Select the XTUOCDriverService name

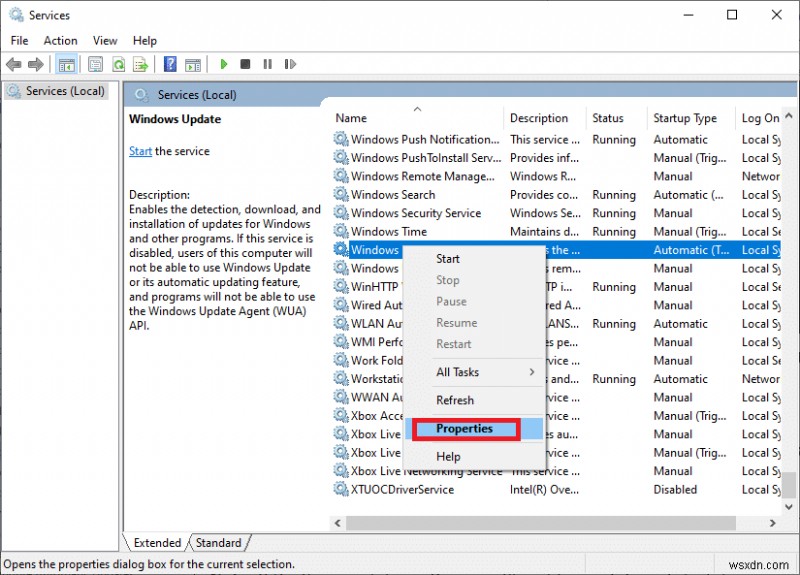click(x=402, y=489)
